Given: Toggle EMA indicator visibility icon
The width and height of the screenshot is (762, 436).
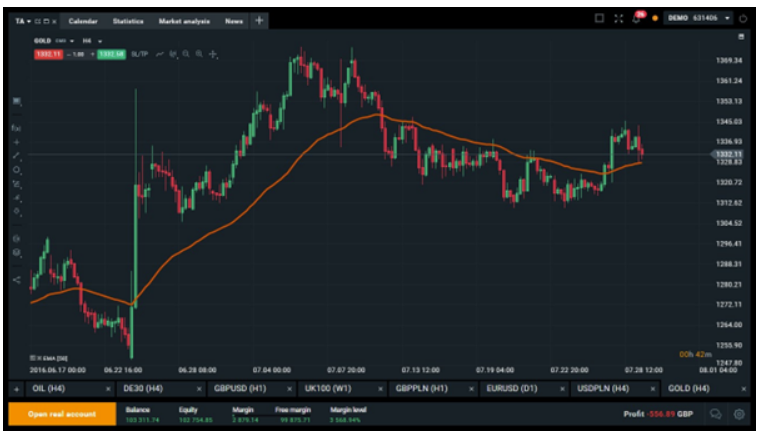Looking at the screenshot, I should pos(33,358).
